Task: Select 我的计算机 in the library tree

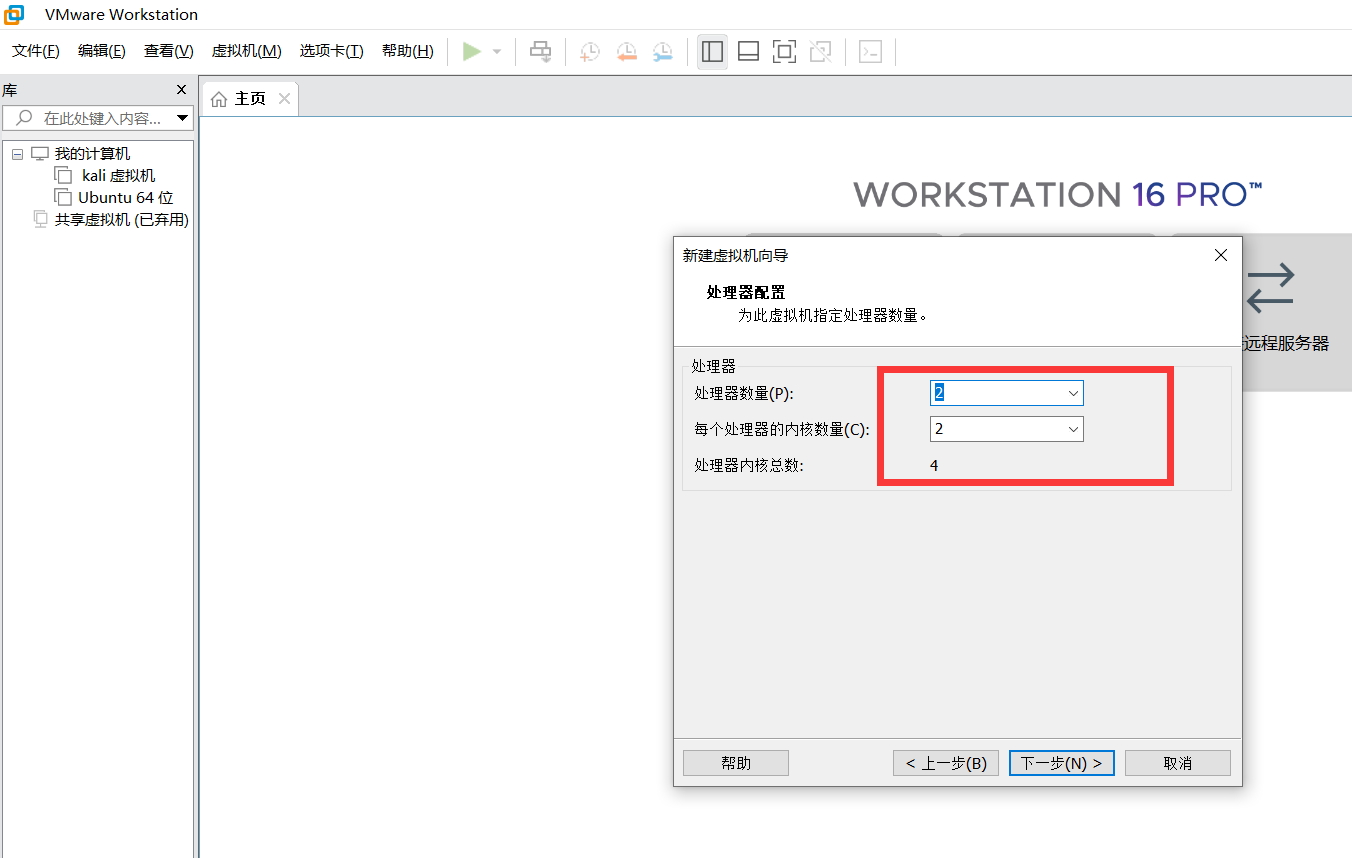Action: (92, 154)
